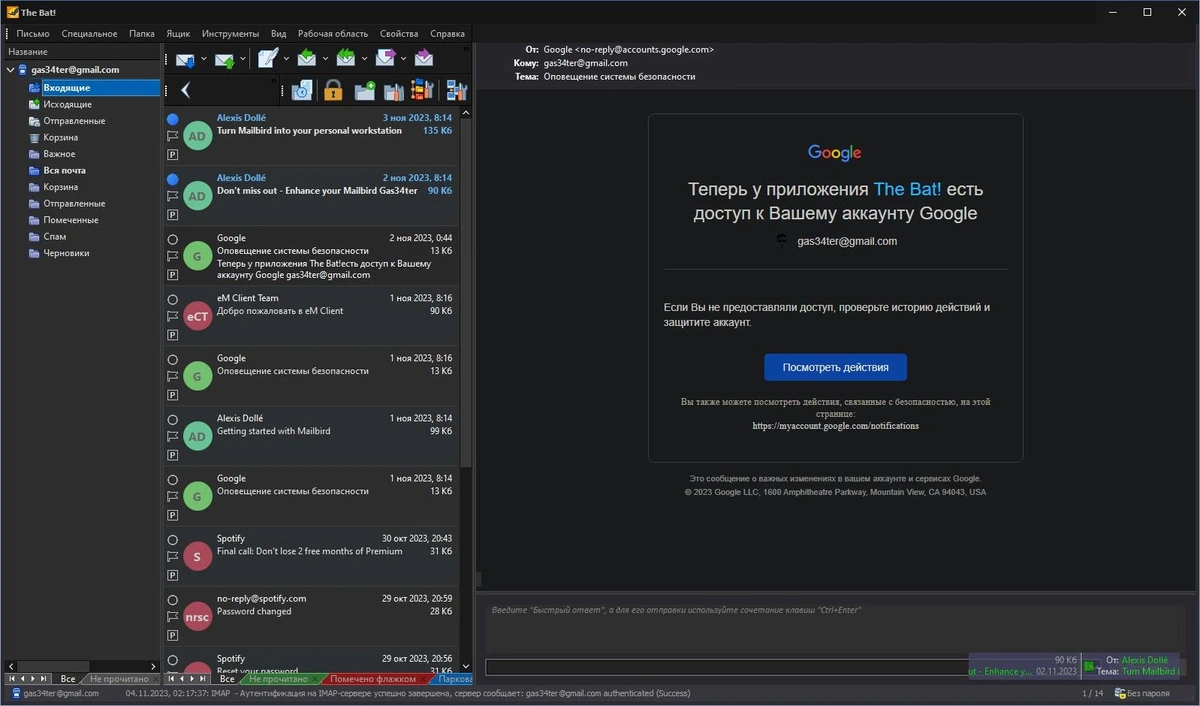Click the Спам folder icon

coord(34,237)
